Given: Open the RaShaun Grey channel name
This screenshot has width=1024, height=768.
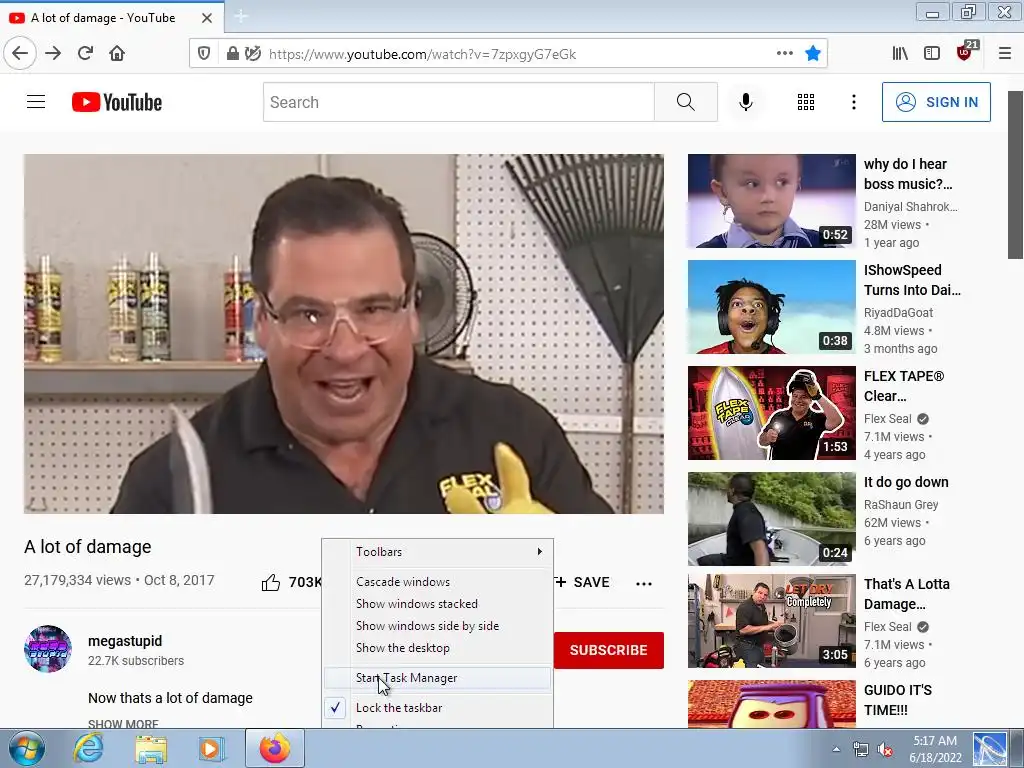Looking at the screenshot, I should 901,505.
